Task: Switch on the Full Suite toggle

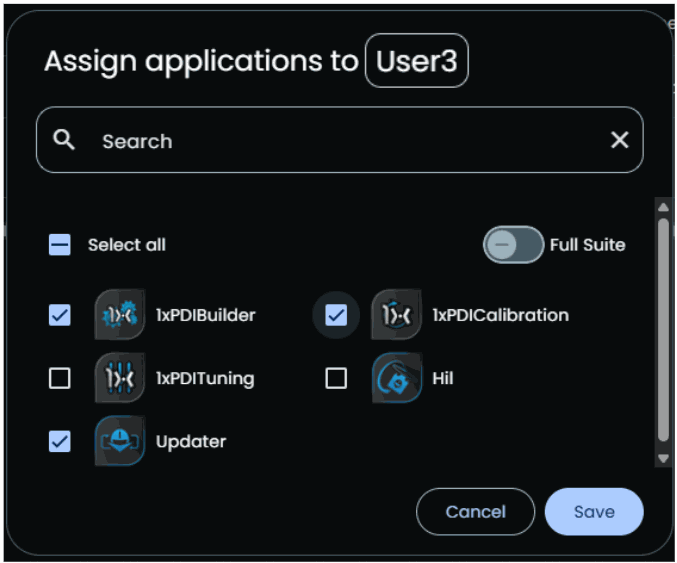Action: (x=513, y=245)
